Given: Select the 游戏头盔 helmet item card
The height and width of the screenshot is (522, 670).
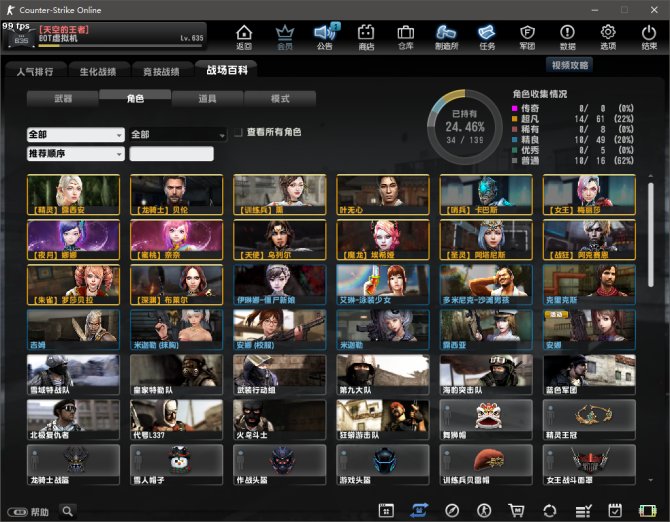Looking at the screenshot, I should click(x=383, y=465).
